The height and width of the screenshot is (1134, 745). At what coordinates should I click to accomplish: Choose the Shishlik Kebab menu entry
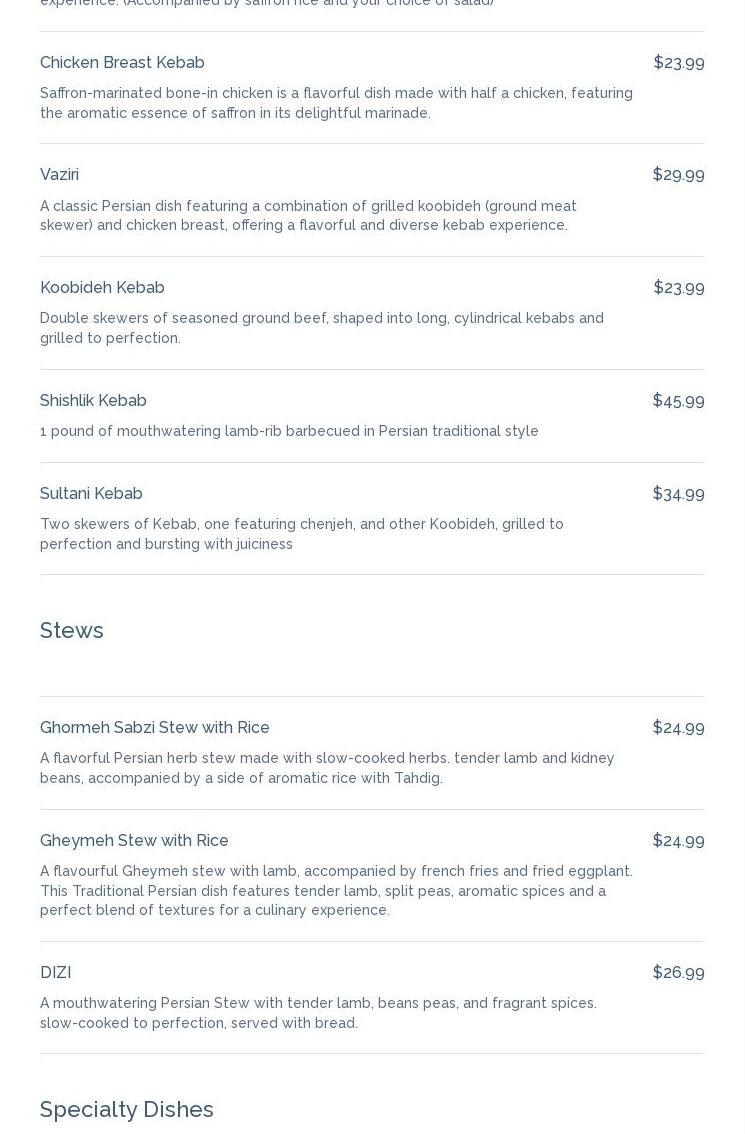tap(93, 401)
